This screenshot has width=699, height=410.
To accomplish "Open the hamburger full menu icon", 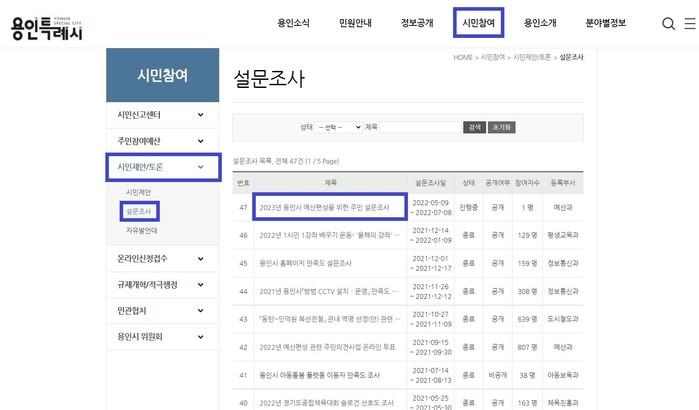I will tap(690, 23).
